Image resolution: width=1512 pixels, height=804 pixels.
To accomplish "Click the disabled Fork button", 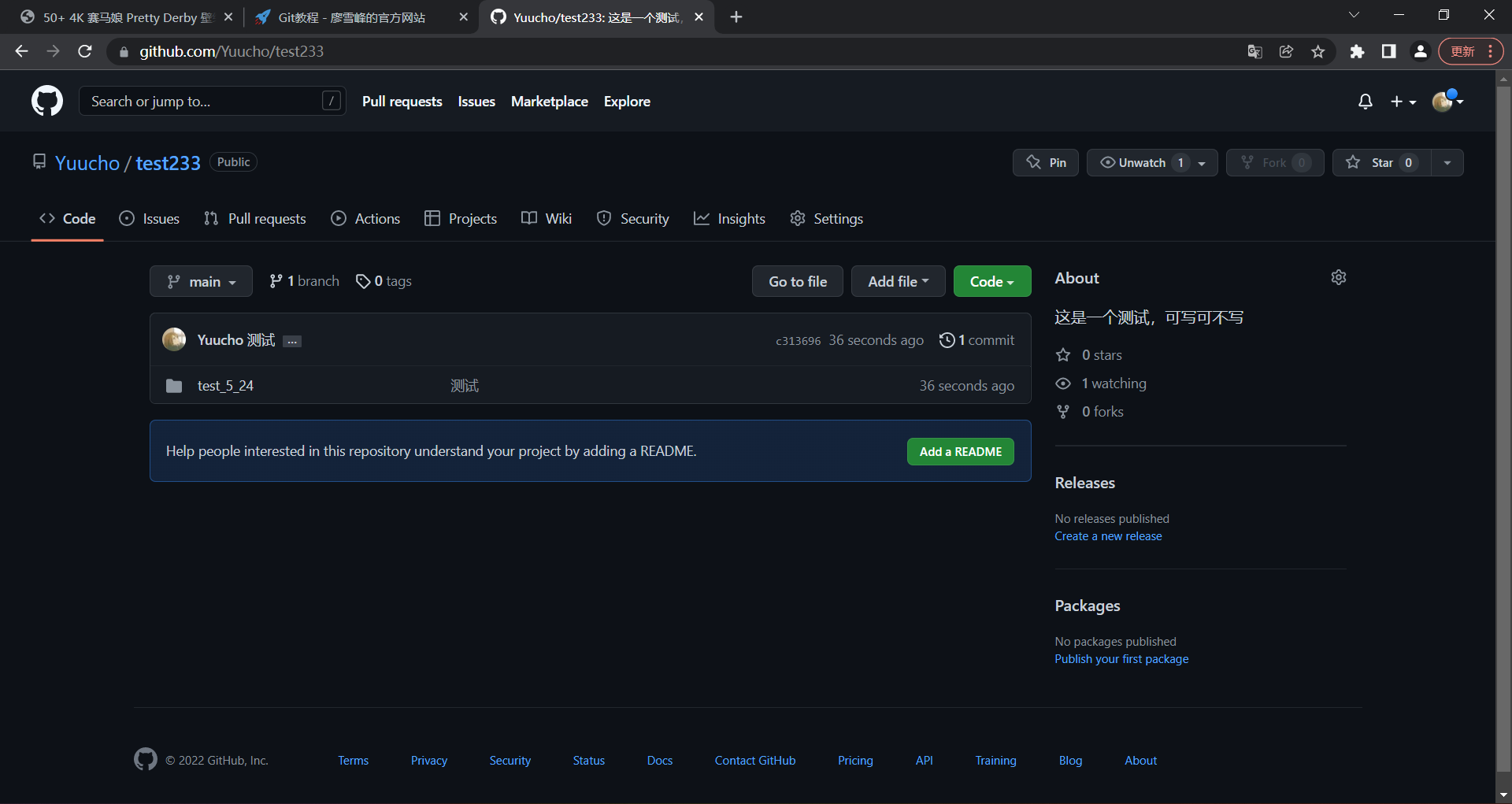I will tap(1275, 162).
